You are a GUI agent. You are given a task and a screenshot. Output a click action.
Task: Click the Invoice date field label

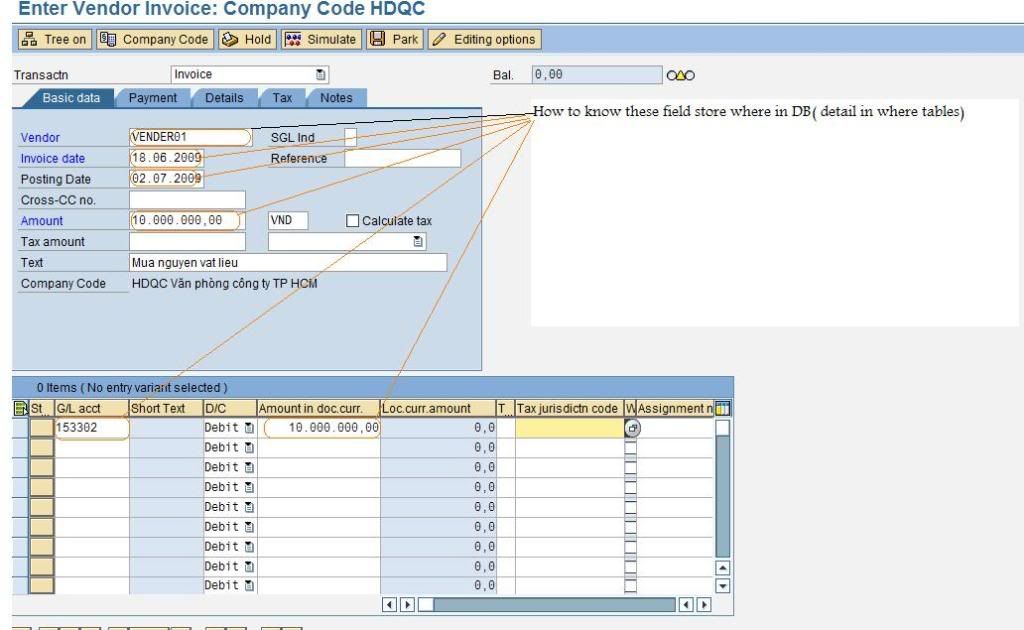(x=53, y=158)
